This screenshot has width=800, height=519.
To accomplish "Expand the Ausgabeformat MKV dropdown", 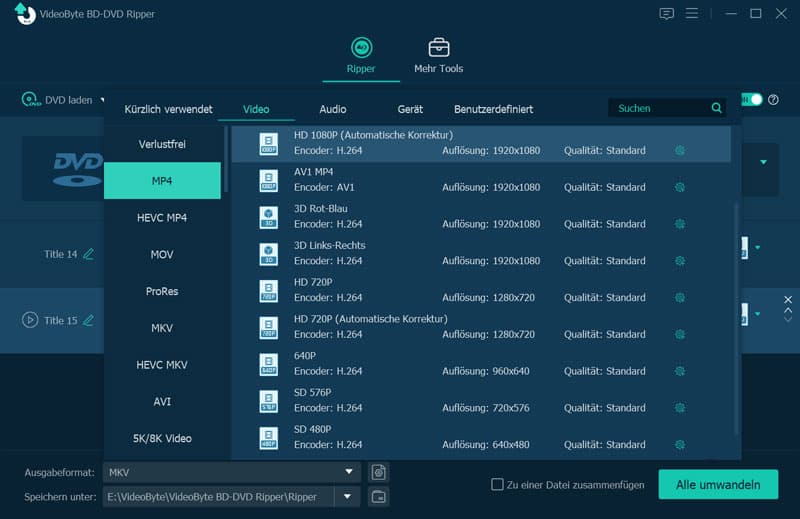I will click(349, 472).
